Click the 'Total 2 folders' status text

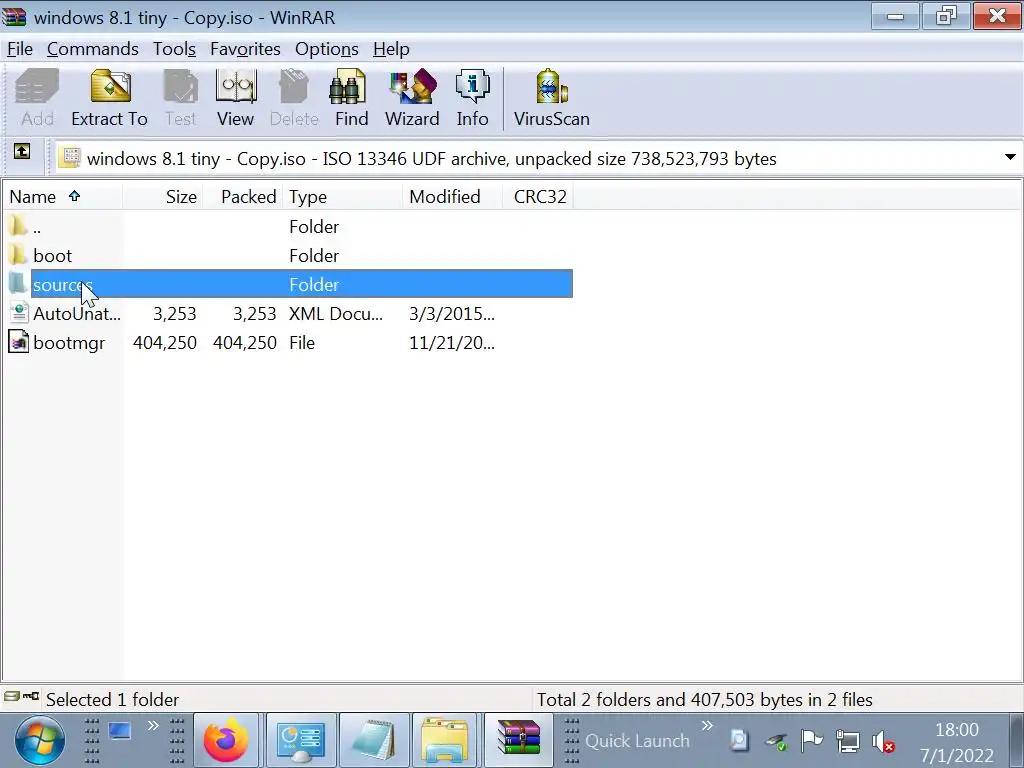(x=705, y=699)
